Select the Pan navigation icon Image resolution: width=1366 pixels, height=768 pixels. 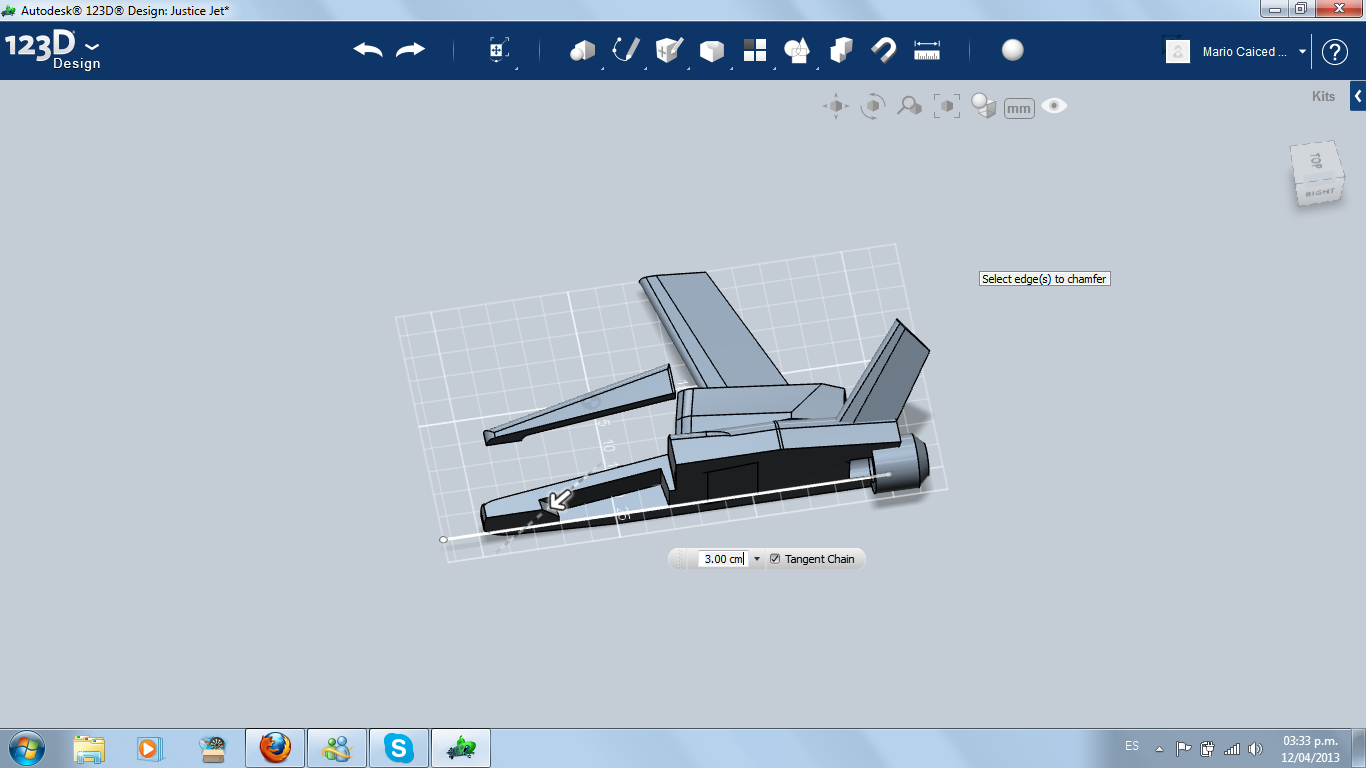click(x=836, y=106)
